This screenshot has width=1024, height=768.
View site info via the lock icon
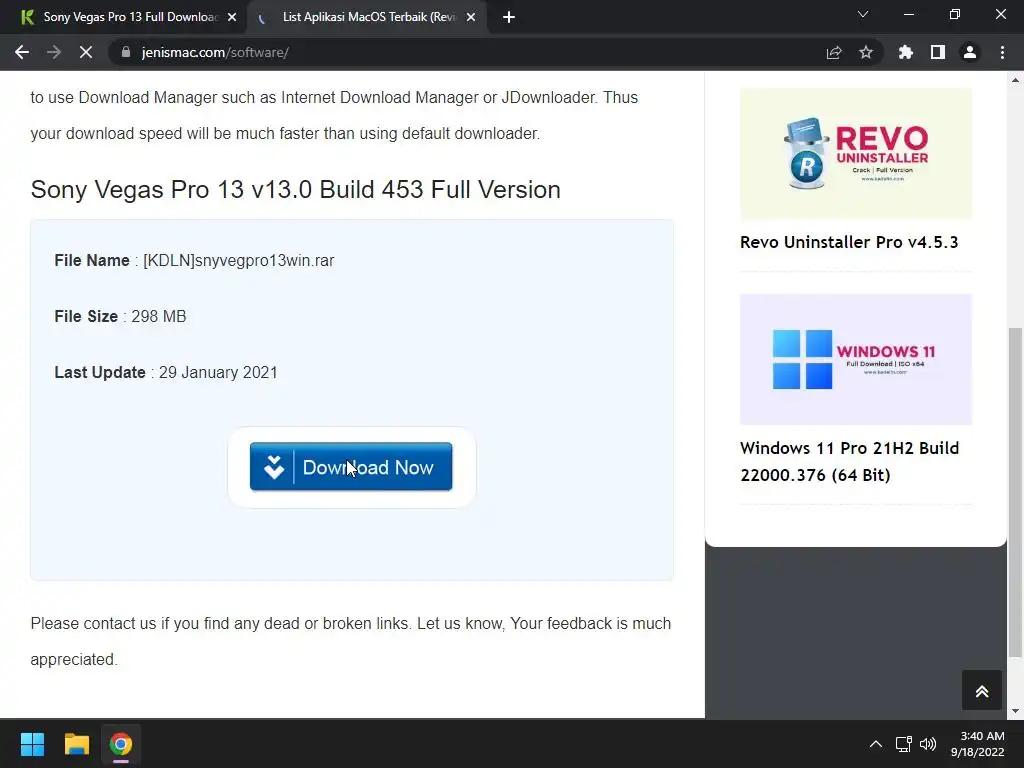(126, 52)
